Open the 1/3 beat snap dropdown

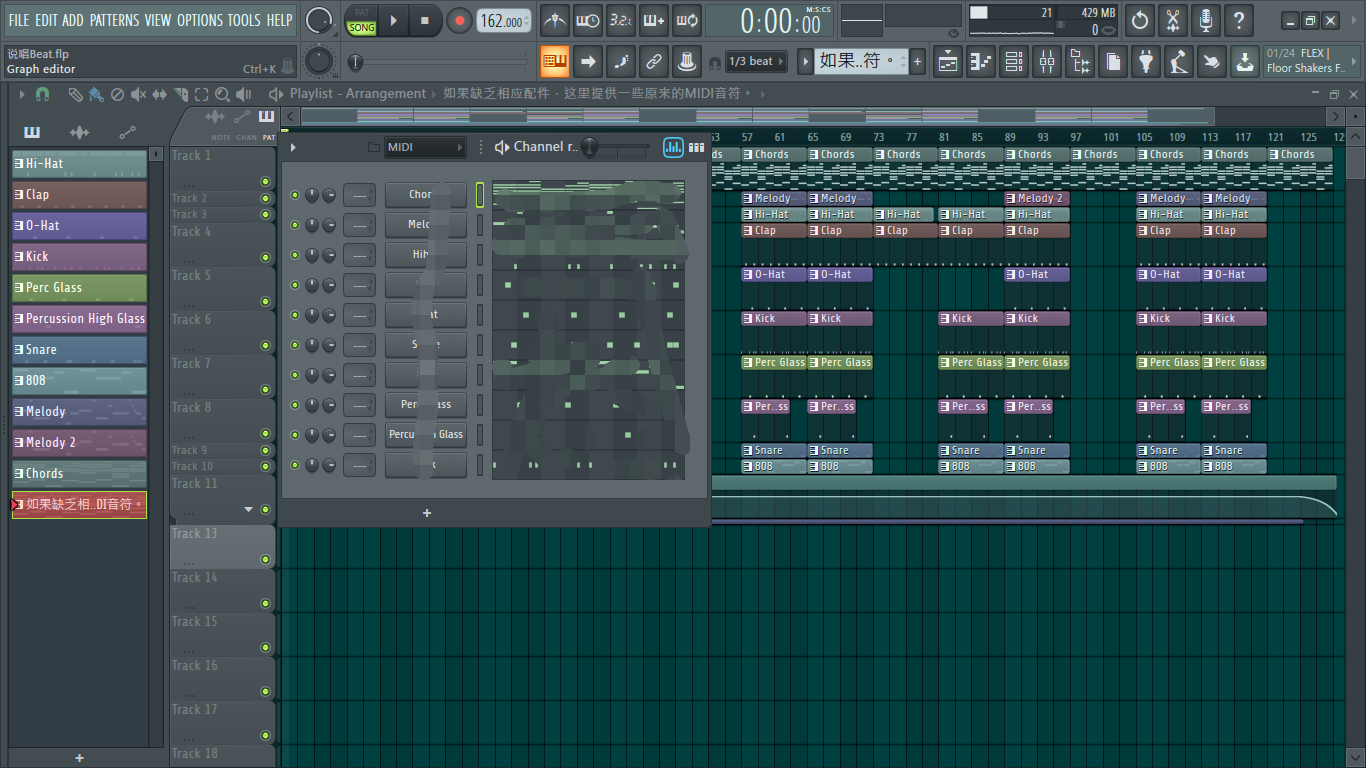757,62
